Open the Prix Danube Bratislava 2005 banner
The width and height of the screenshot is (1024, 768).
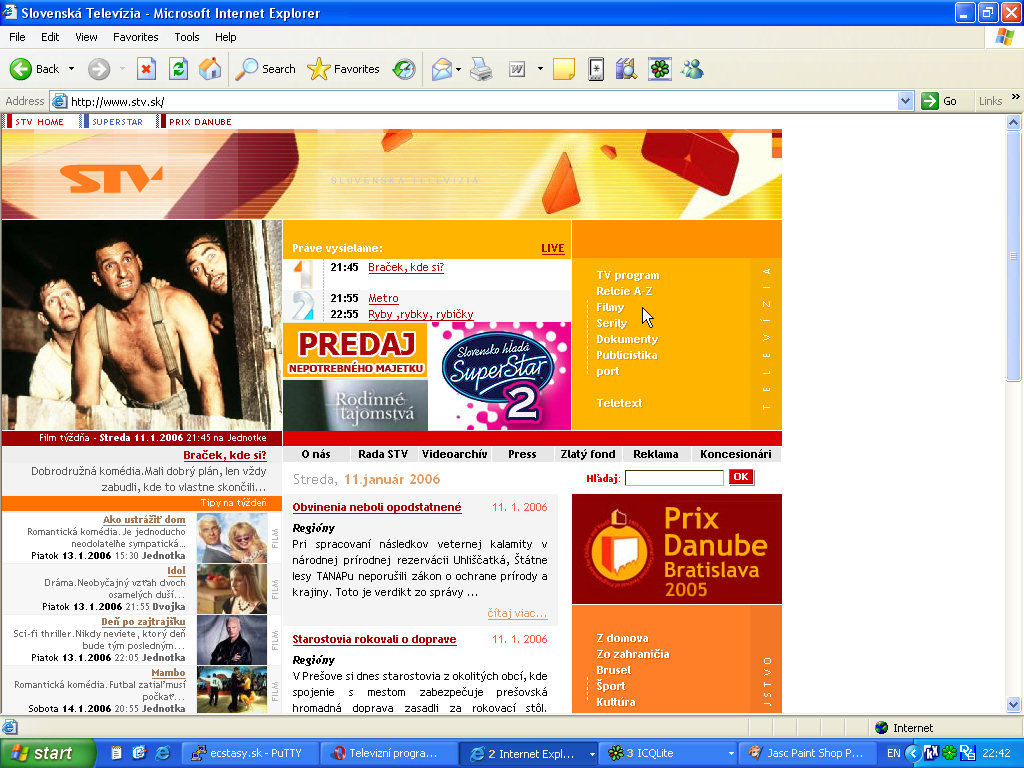click(677, 549)
